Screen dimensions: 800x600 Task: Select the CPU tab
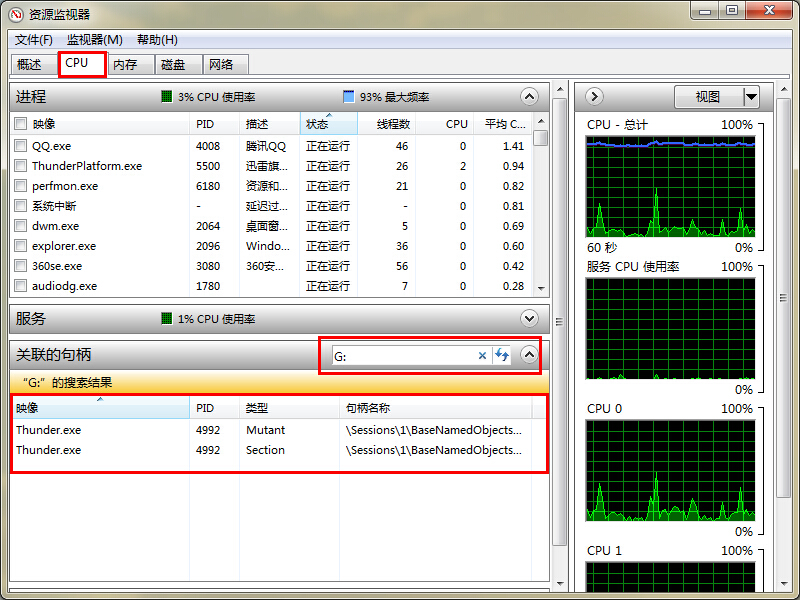coord(82,64)
